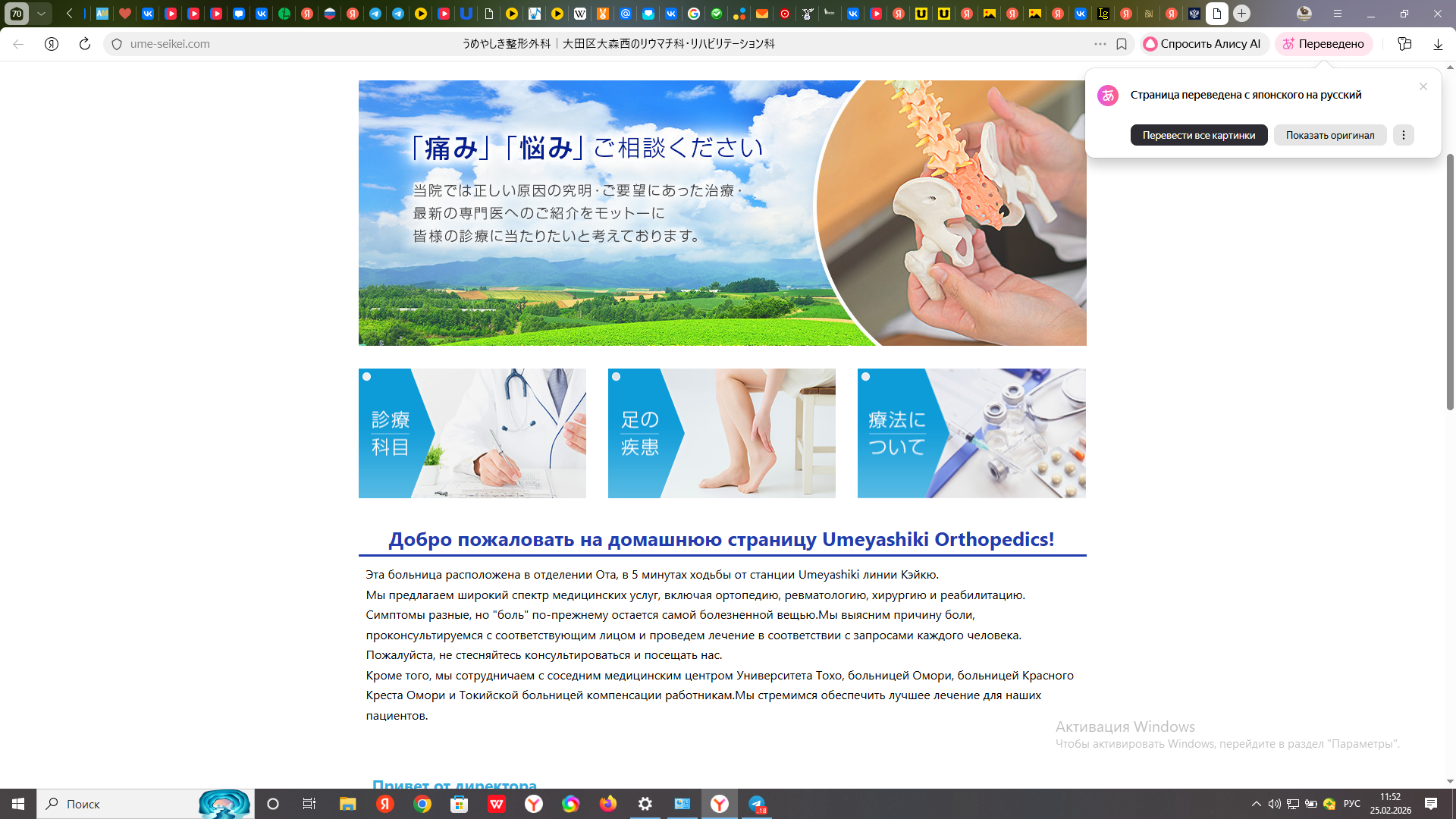The image size is (1456, 819).
Task: Open the three-dot translation options menu
Action: (x=1403, y=135)
